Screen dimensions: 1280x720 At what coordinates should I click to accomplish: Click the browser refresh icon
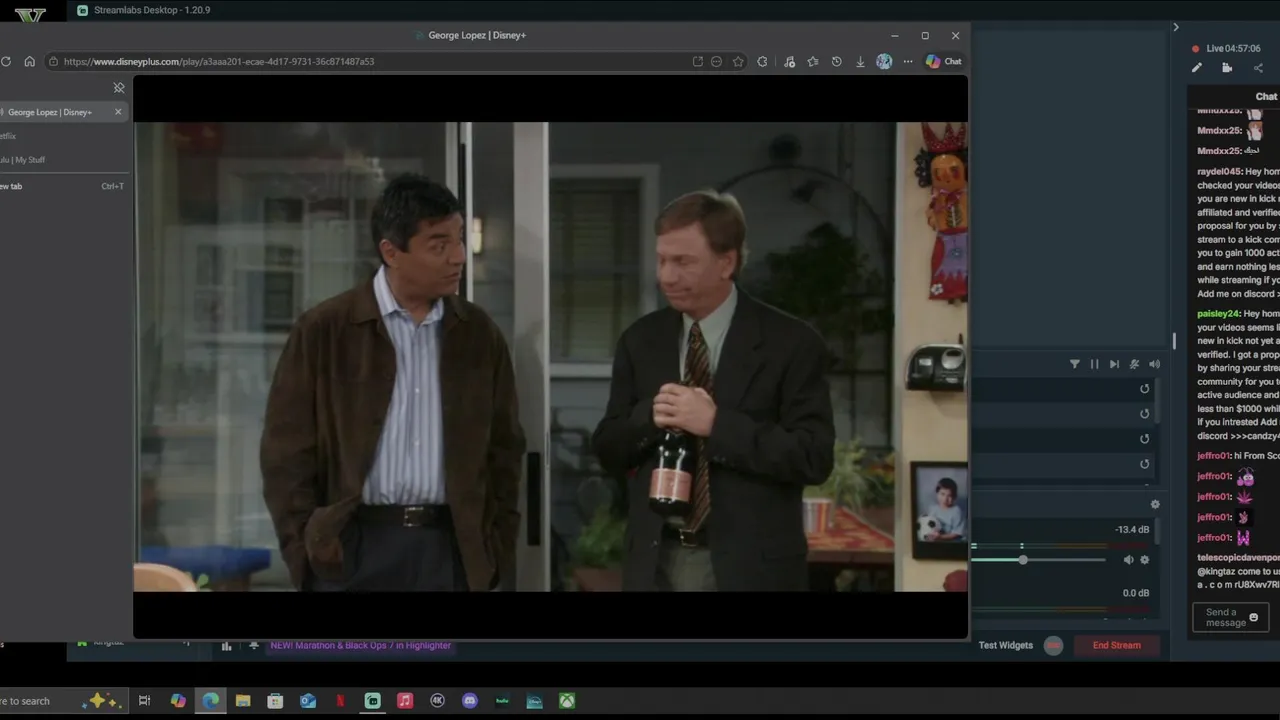tap(6, 61)
